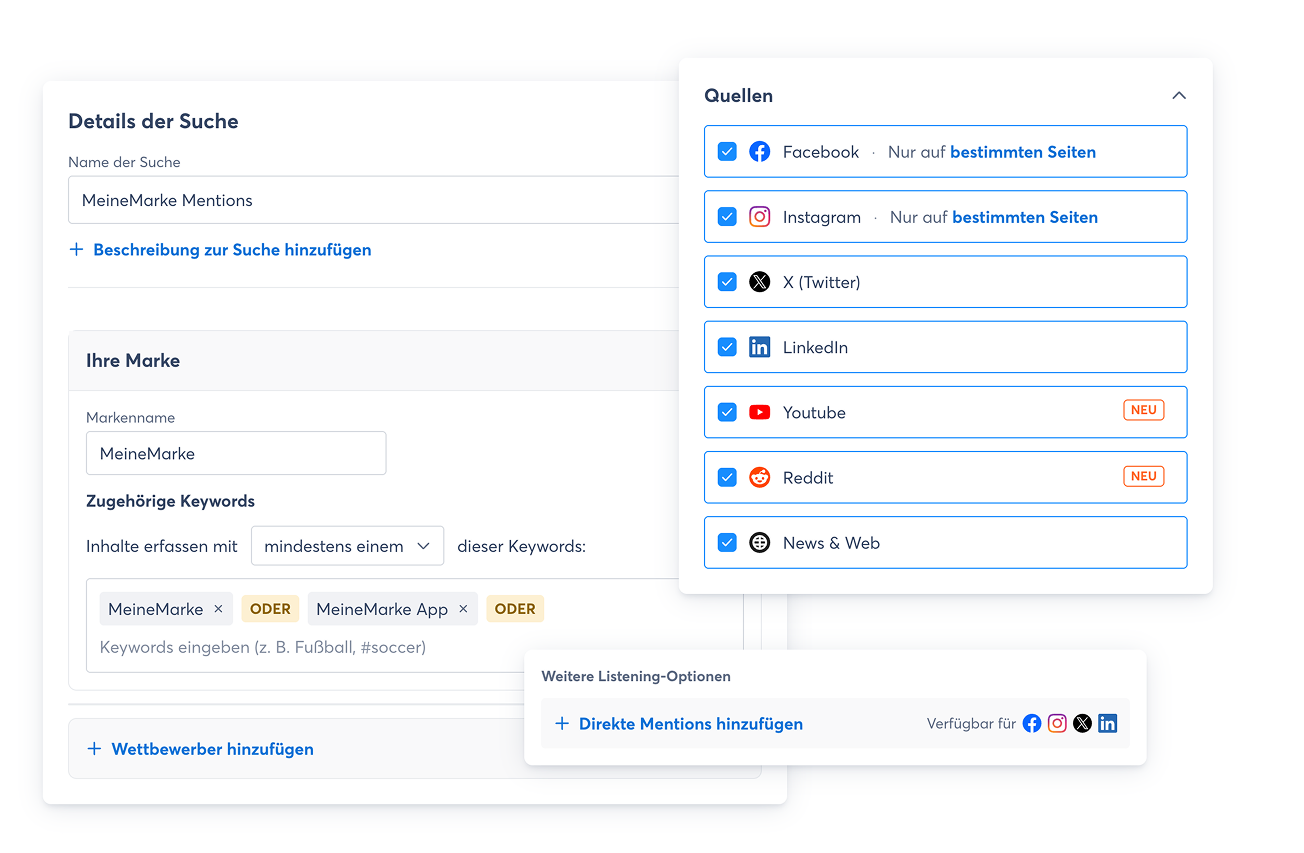Image resolution: width=1304 pixels, height=853 pixels.
Task: Click 'Wettbewerber hinzufügen' button
Action: click(x=213, y=749)
